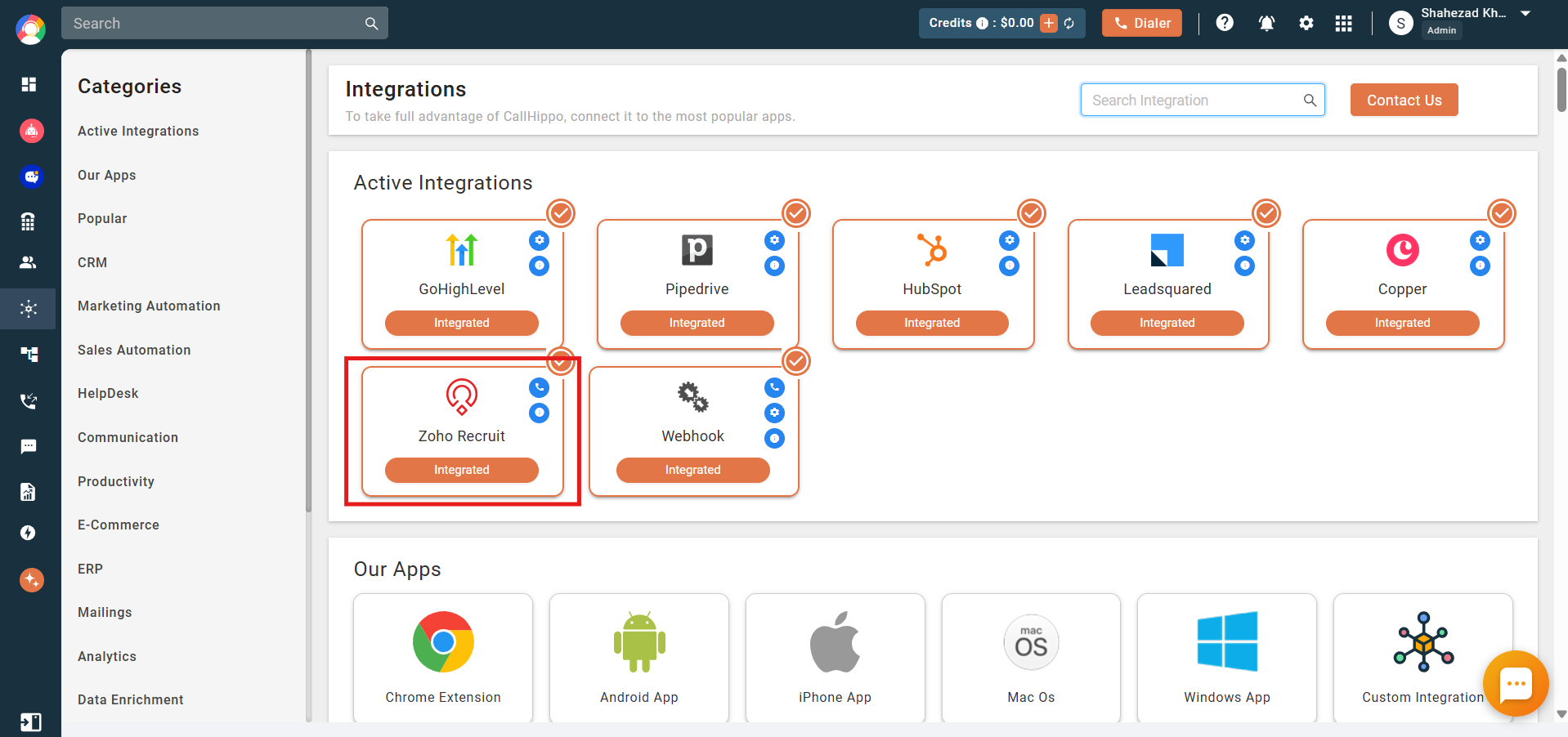Click Zoho Recruit info icon

click(539, 413)
